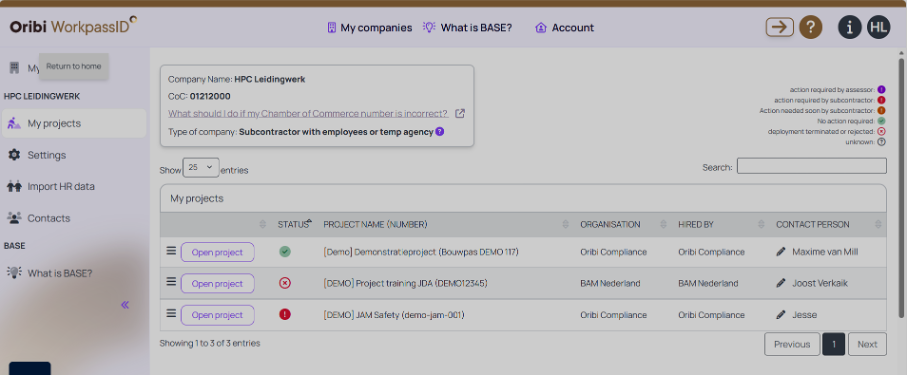This screenshot has height=376, width=908.
Task: Open project for JAM Safety row
Action: [x=218, y=315]
